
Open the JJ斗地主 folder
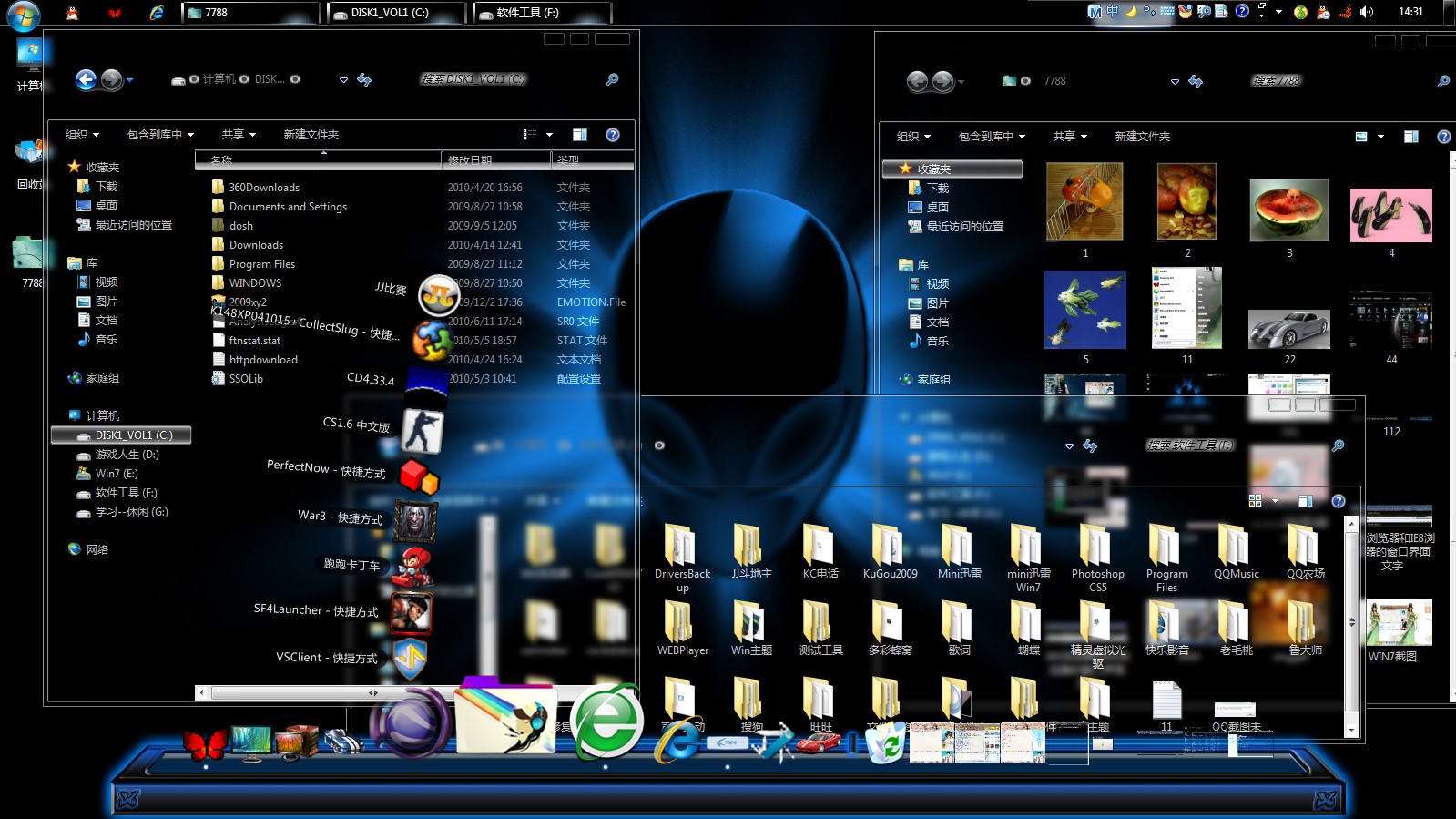click(x=751, y=552)
